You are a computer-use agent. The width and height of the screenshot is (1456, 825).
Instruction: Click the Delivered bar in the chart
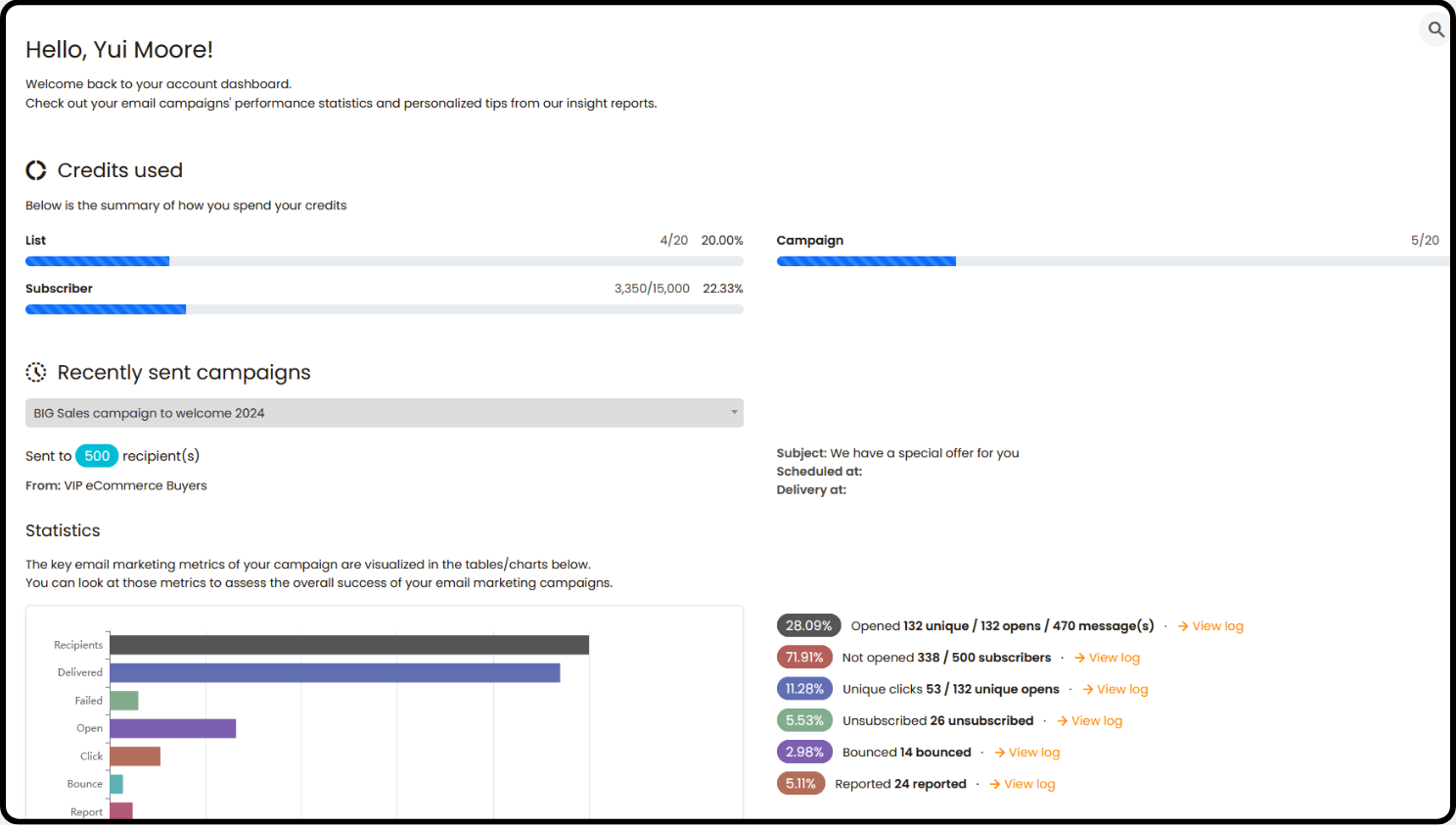(335, 672)
